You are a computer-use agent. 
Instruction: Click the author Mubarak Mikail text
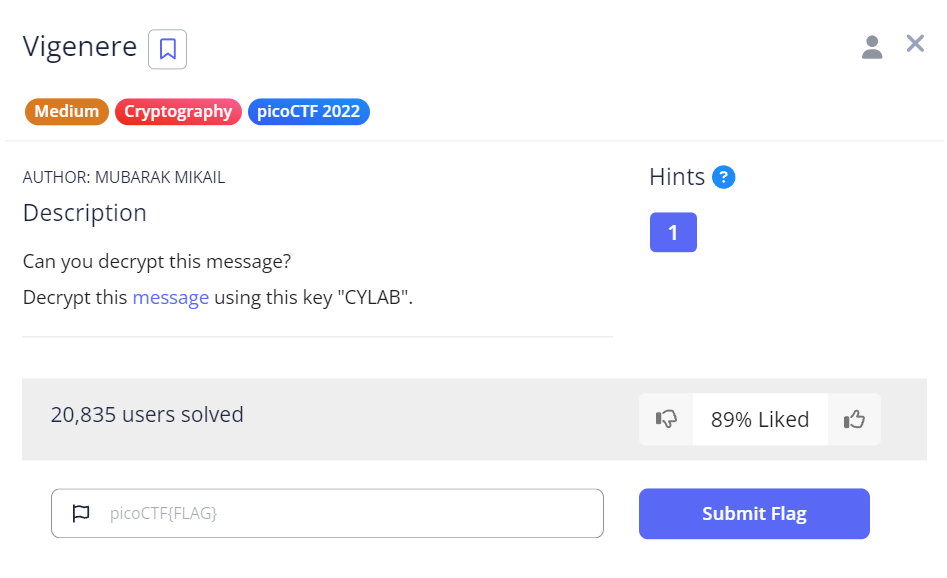[x=124, y=178]
